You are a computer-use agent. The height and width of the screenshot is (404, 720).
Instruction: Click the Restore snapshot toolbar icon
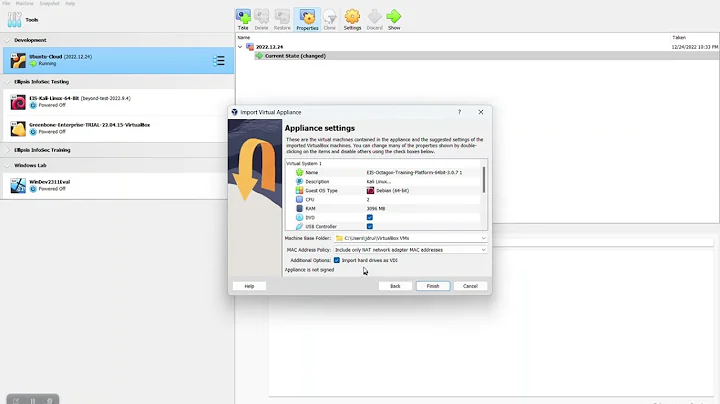click(282, 19)
